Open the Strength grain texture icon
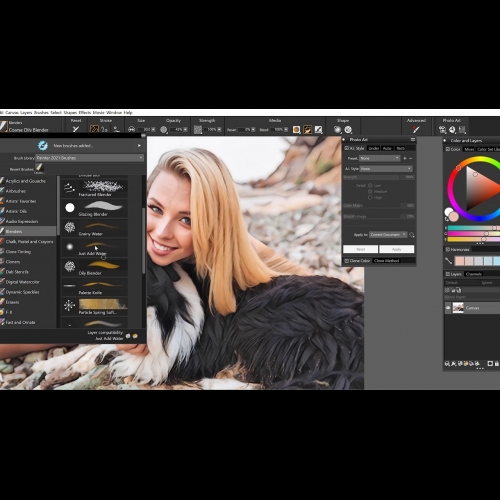 click(x=198, y=129)
